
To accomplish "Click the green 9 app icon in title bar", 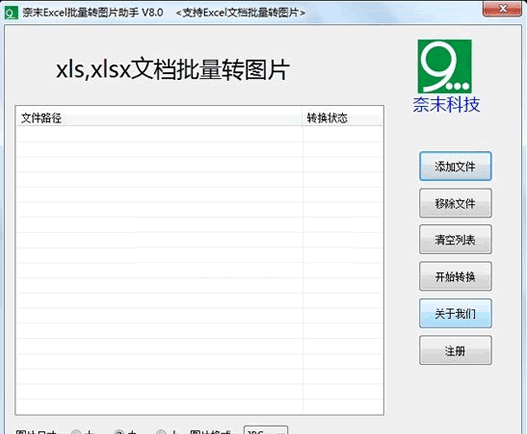I will (x=11, y=13).
